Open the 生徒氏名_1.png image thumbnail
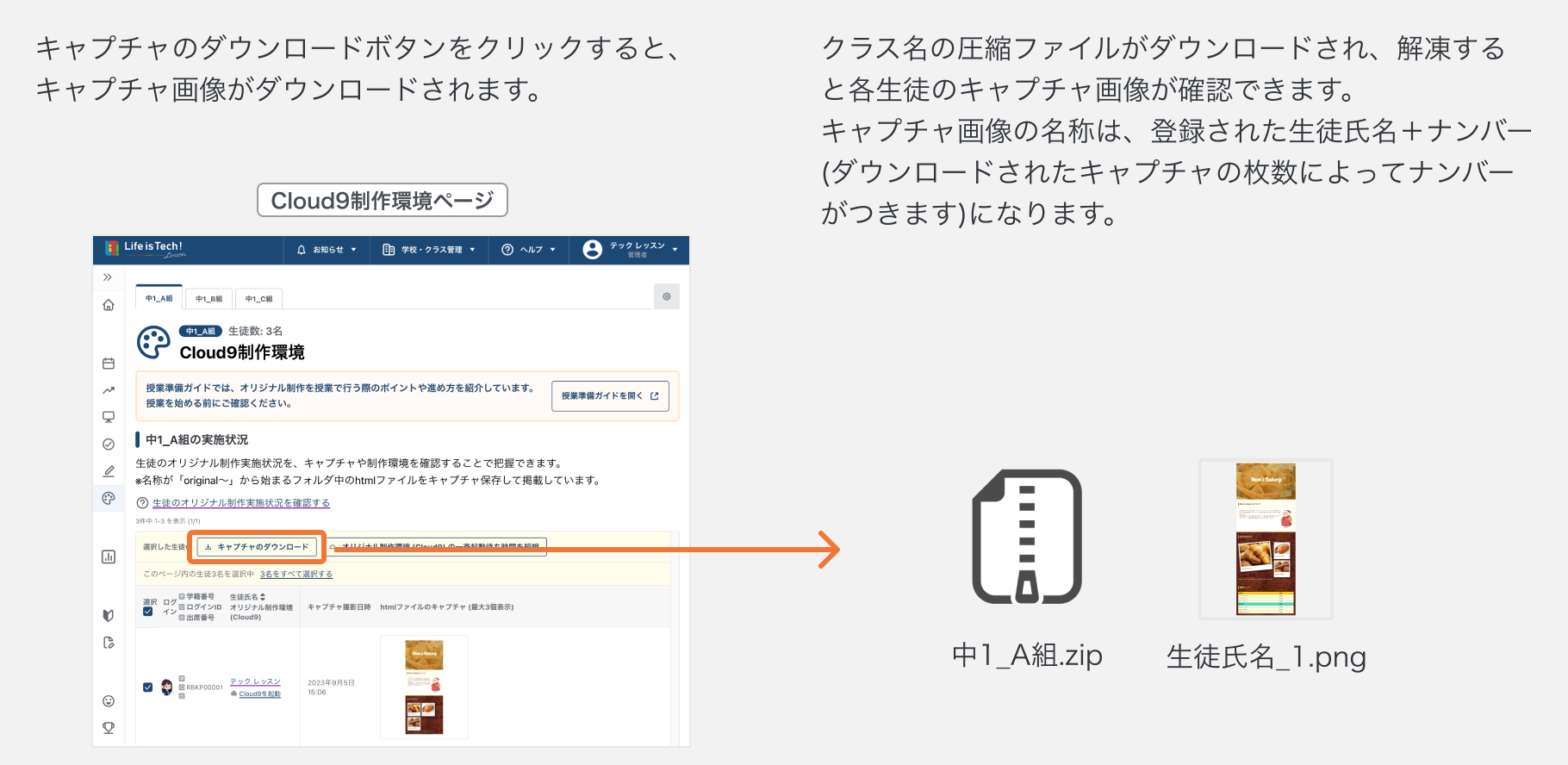 tap(1266, 539)
